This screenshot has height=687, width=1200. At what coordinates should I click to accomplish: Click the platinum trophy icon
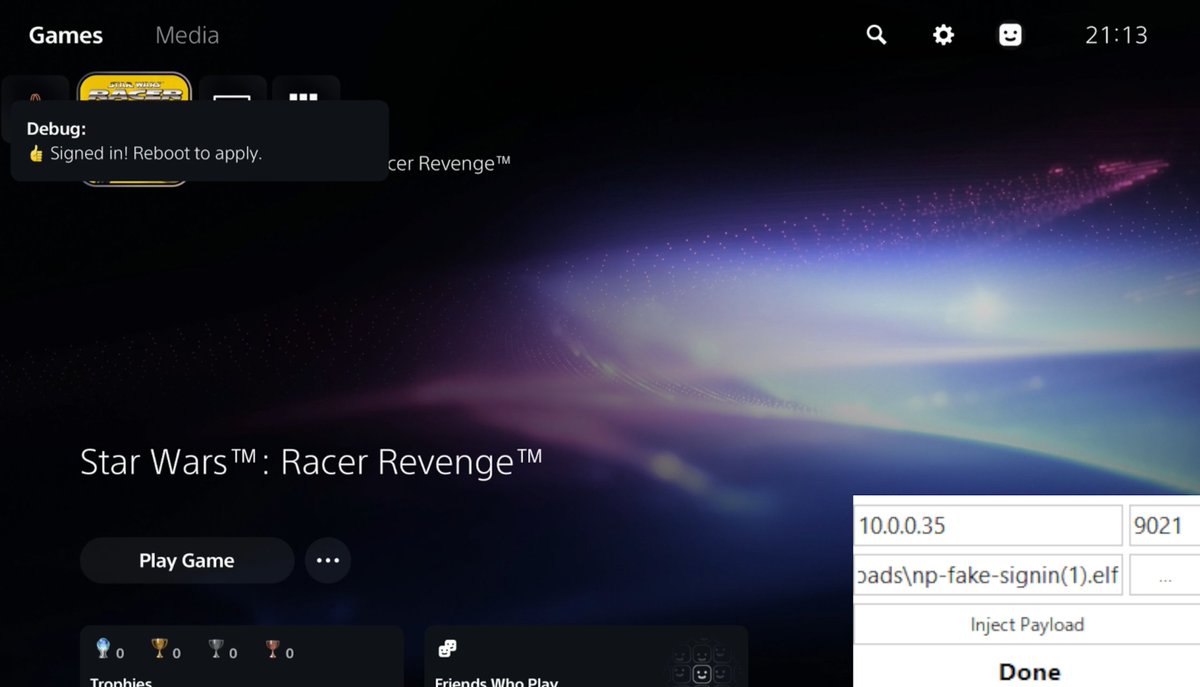pyautogui.click(x=103, y=649)
